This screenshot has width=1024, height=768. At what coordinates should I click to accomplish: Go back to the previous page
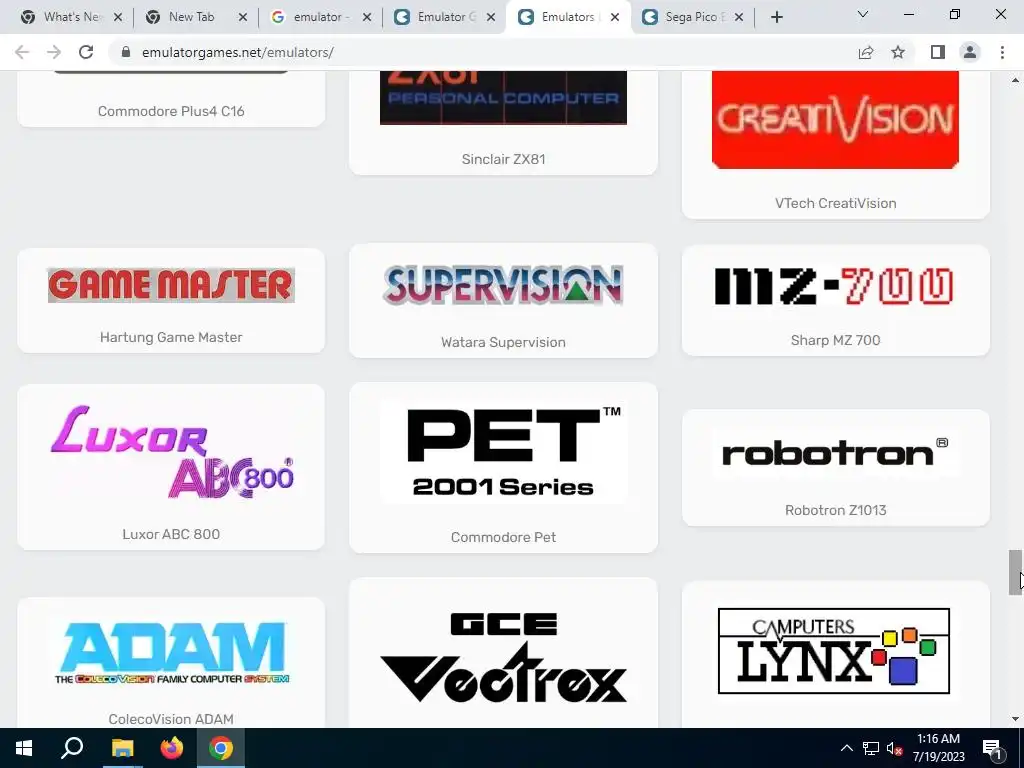click(22, 52)
